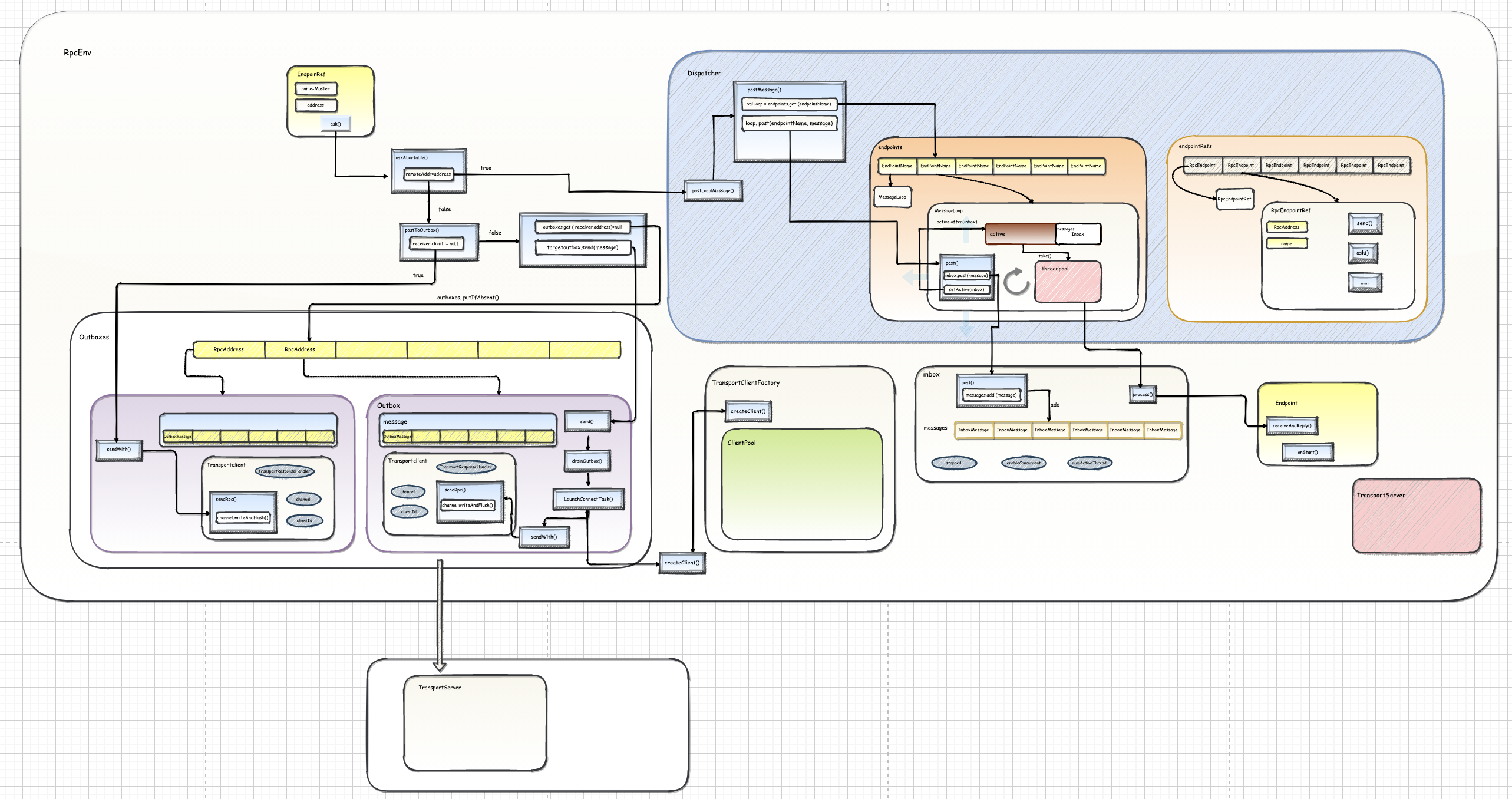Image resolution: width=1512 pixels, height=799 pixels.
Task: Click the remoteAddr=address condition box
Action: 428,174
